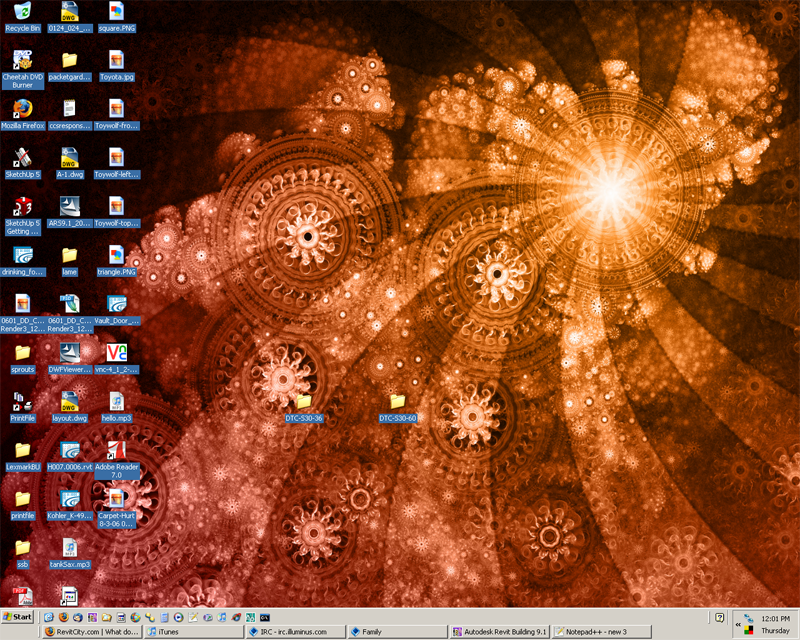Viewport: 800px width, 640px height.
Task: Launch Windows Media Player from Quick Launch
Action: 178,618
